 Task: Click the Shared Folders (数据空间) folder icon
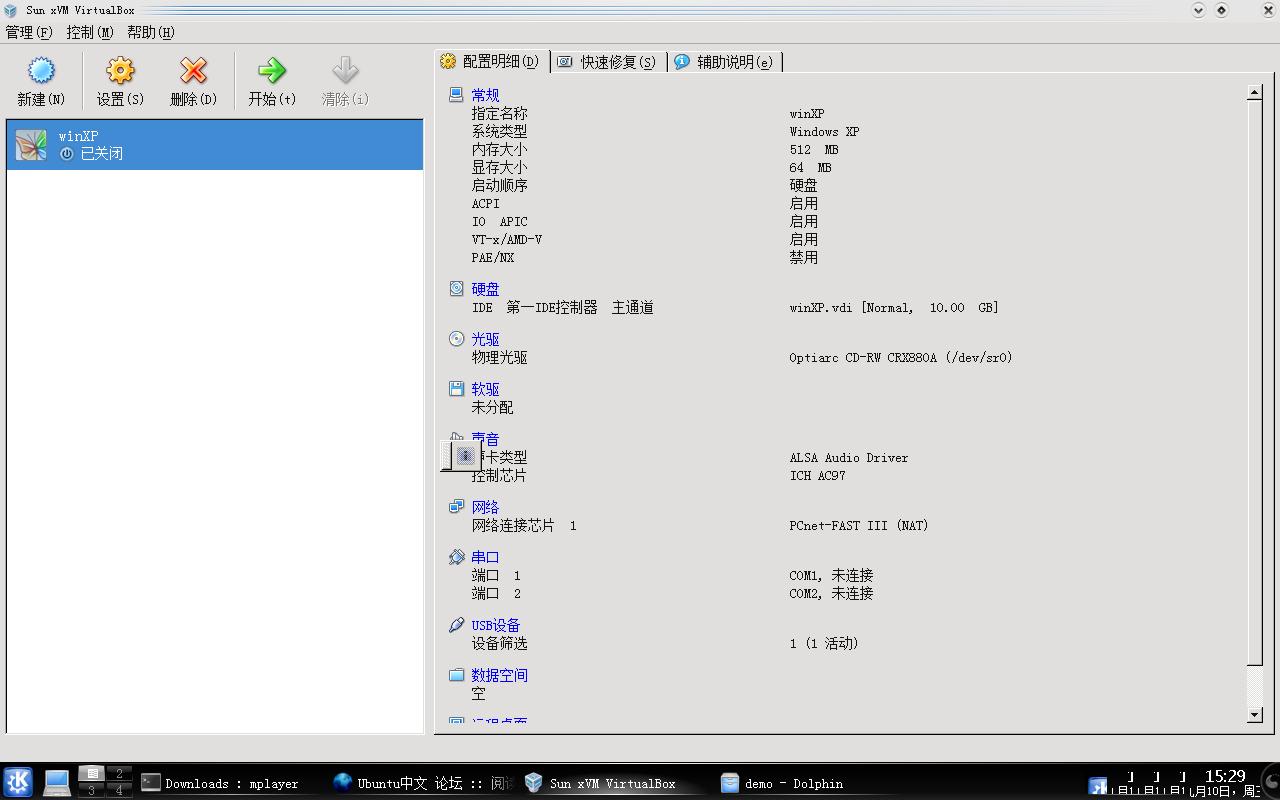(x=456, y=674)
